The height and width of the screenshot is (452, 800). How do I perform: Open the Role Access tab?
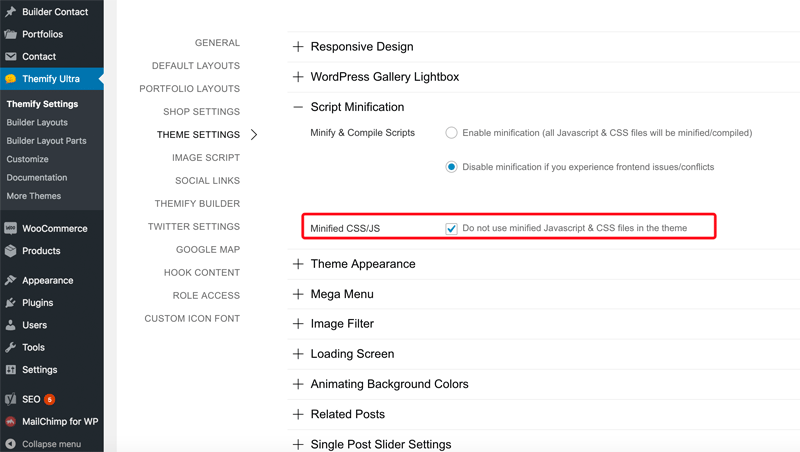coord(206,295)
